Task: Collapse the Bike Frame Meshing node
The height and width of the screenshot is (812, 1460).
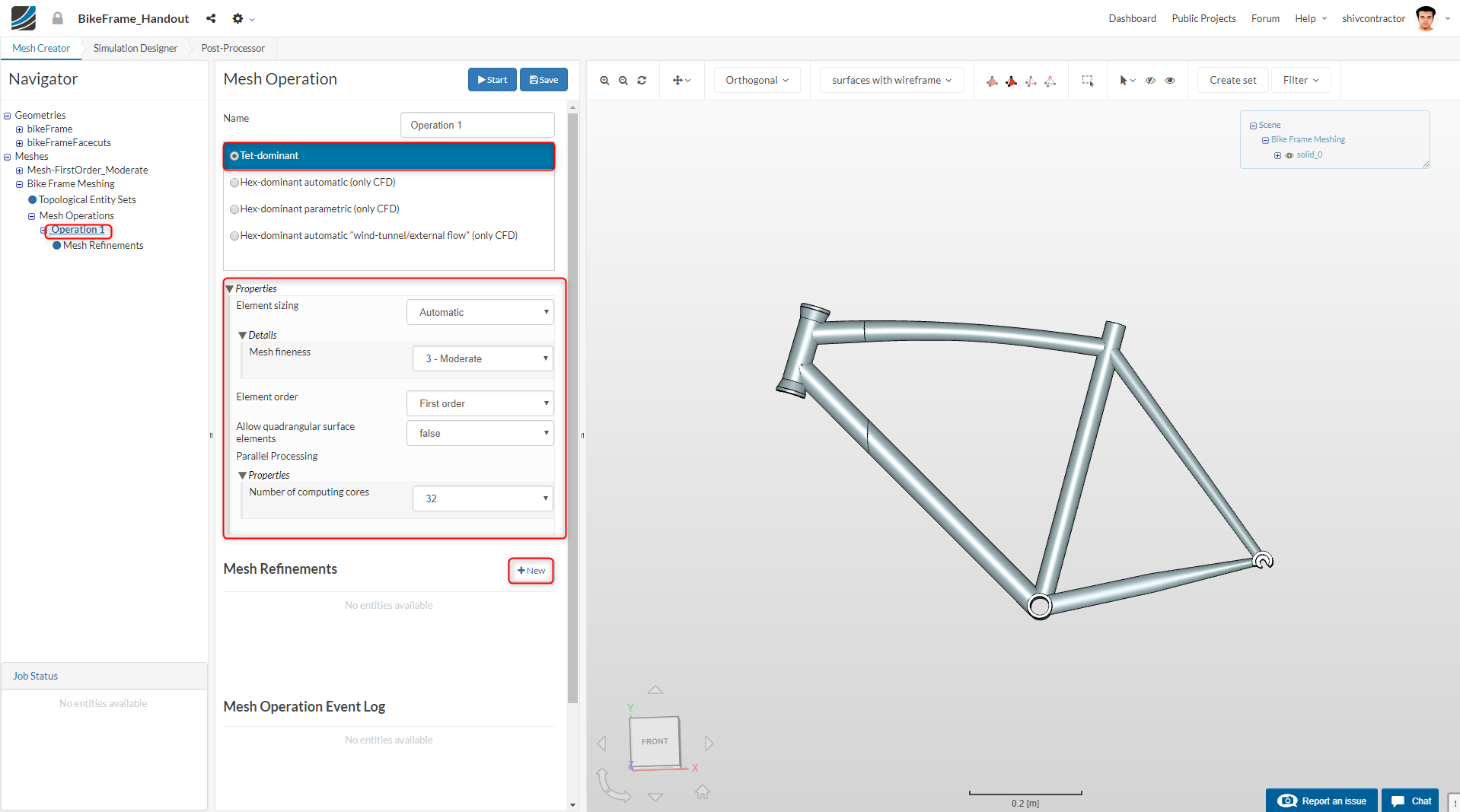Action: click(20, 184)
